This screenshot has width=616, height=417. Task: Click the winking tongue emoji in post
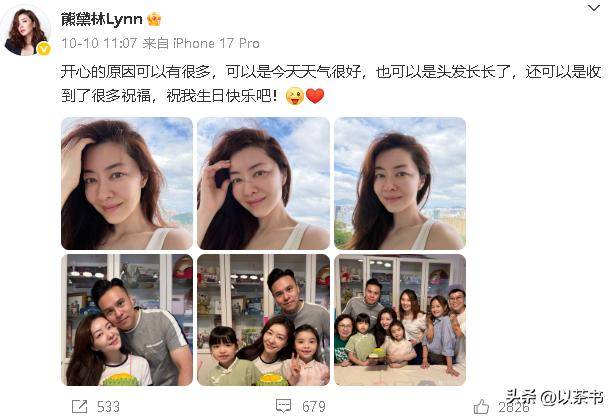coord(295,96)
